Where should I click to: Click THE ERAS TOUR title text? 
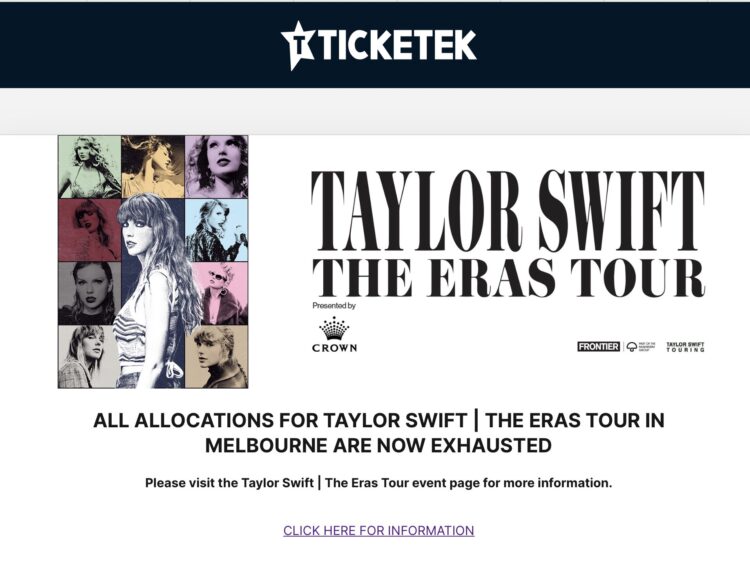tap(507, 277)
